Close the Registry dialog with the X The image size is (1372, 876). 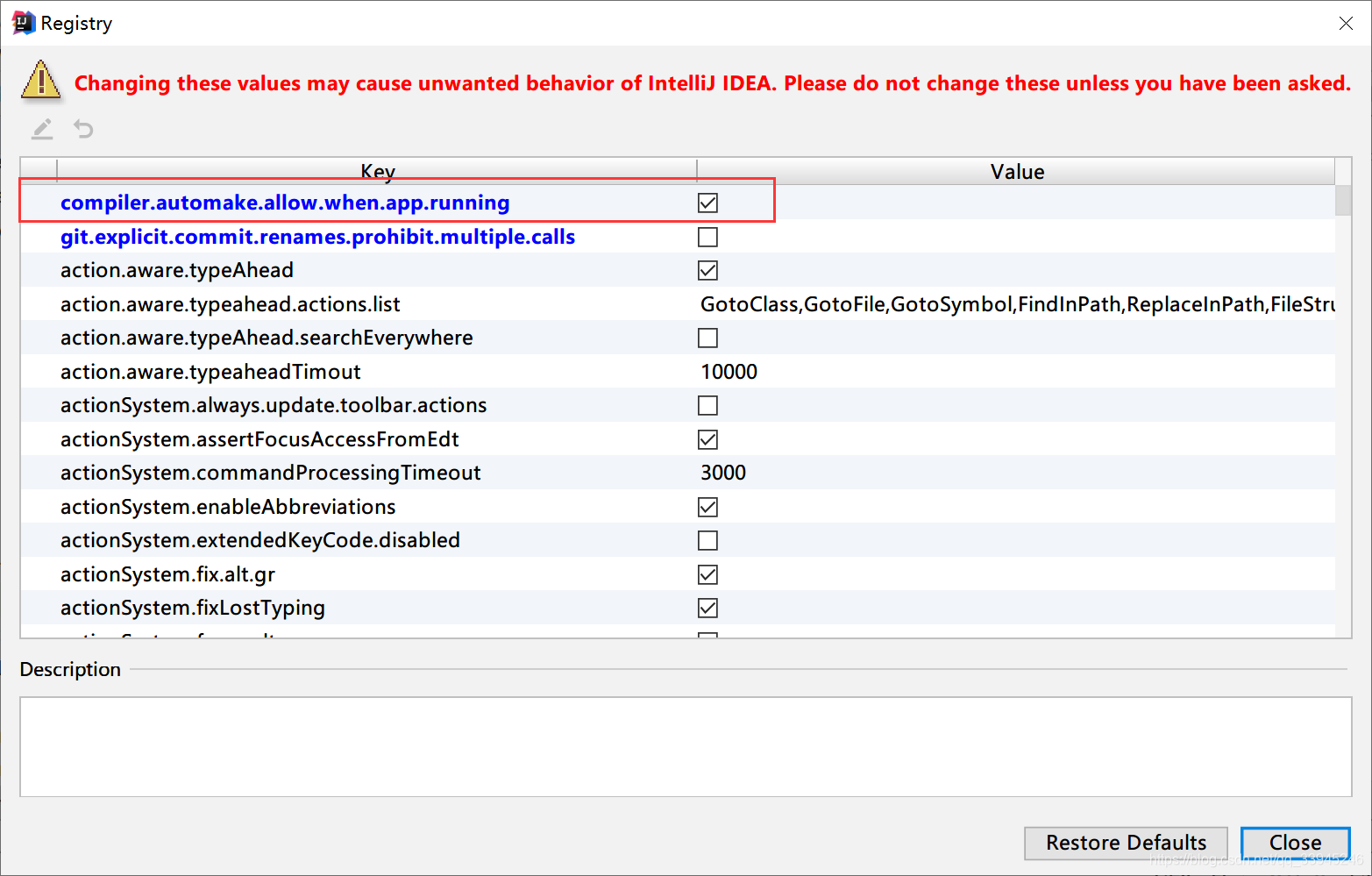[1346, 24]
